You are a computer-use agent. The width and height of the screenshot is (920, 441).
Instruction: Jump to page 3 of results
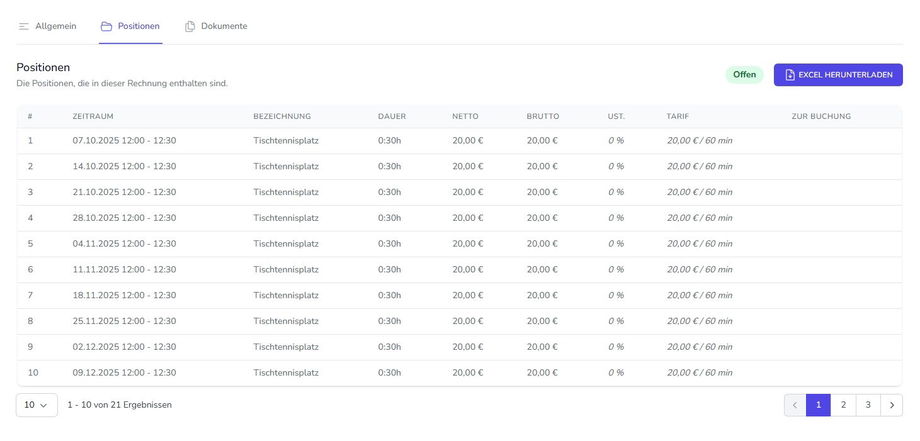coord(868,405)
